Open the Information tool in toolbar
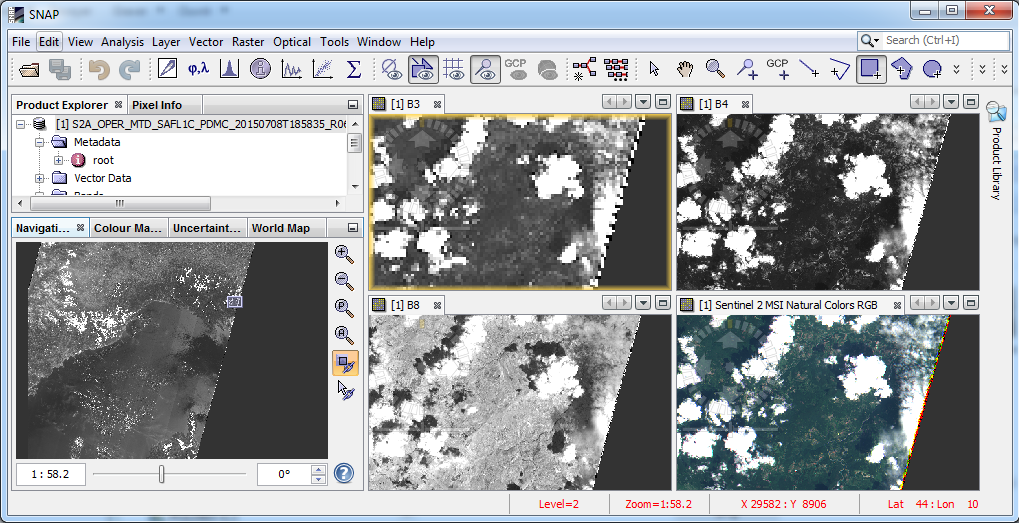1019x523 pixels. 260,69
